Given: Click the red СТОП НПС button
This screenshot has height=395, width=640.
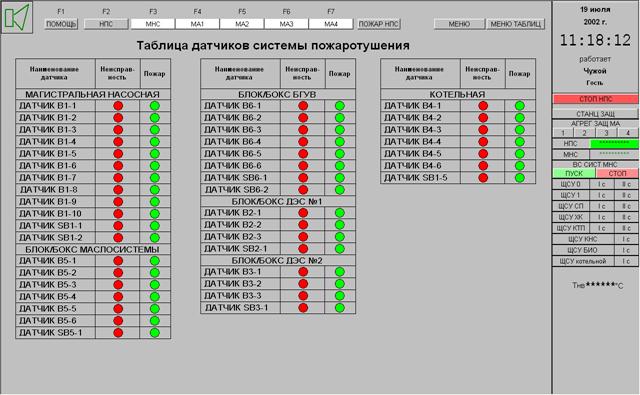Looking at the screenshot, I should tap(596, 99).
